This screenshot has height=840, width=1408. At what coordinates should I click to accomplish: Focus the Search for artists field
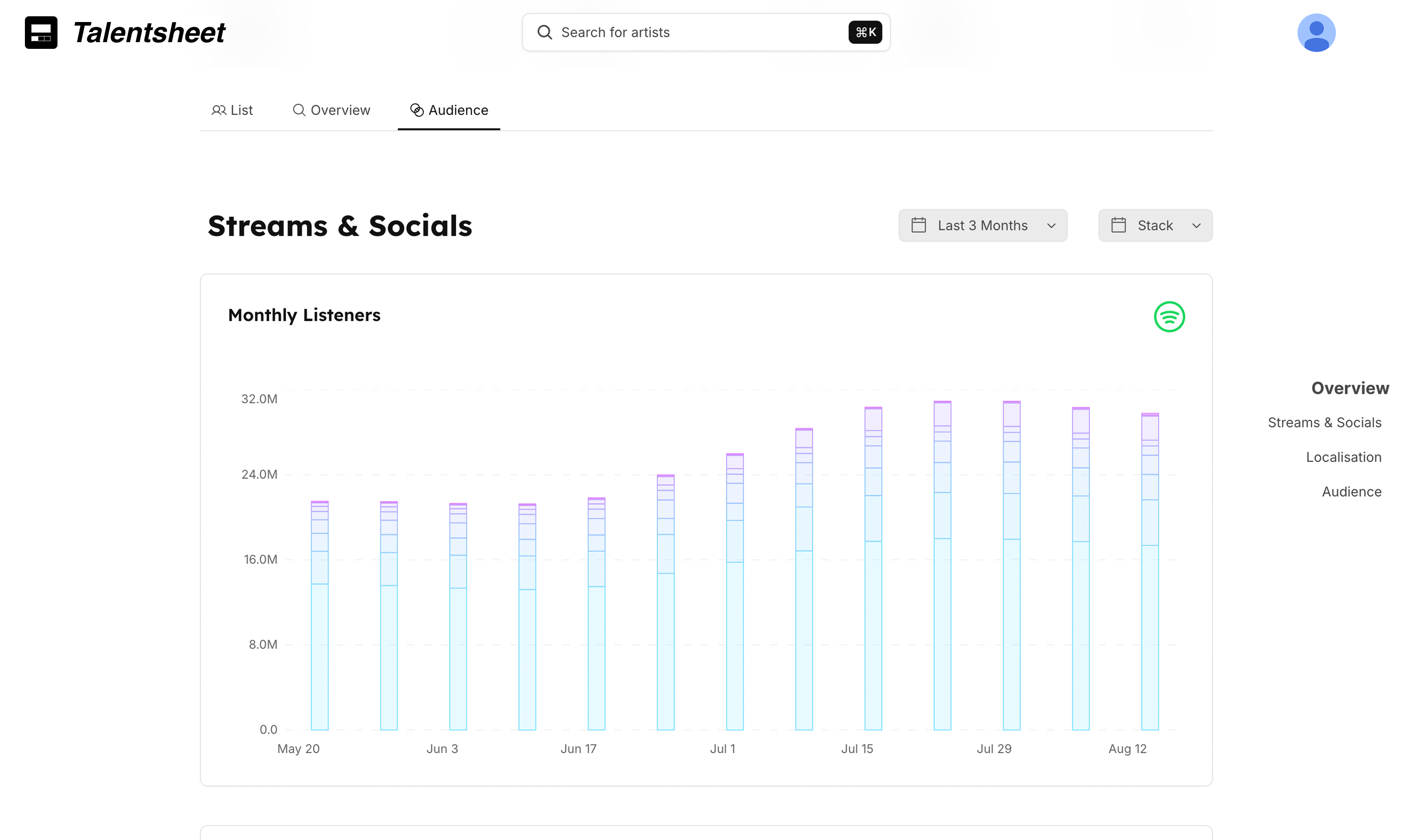point(706,32)
